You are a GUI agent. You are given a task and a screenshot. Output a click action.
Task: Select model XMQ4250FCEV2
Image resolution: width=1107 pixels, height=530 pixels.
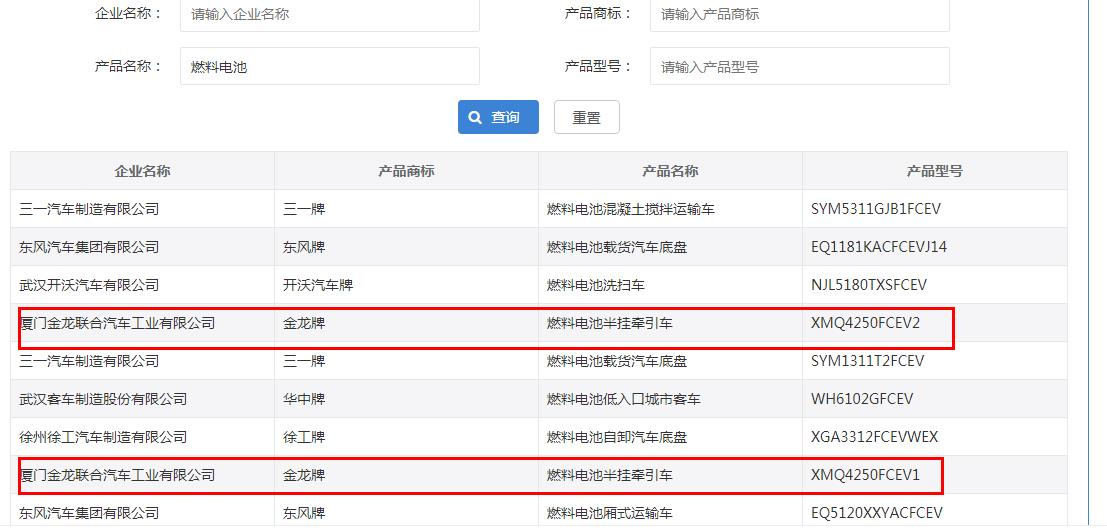point(935,323)
